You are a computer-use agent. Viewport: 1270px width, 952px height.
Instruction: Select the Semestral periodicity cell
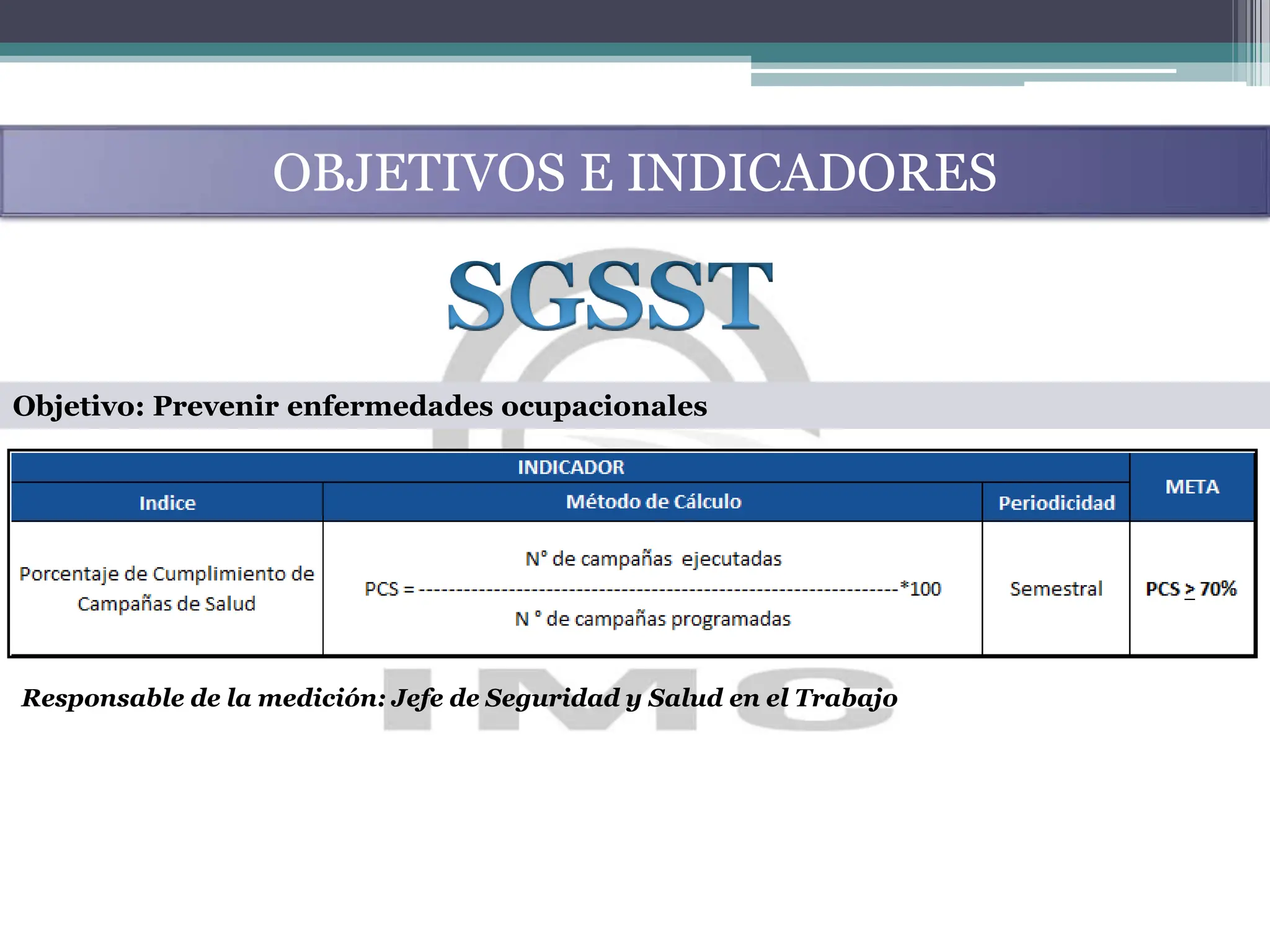[1056, 589]
